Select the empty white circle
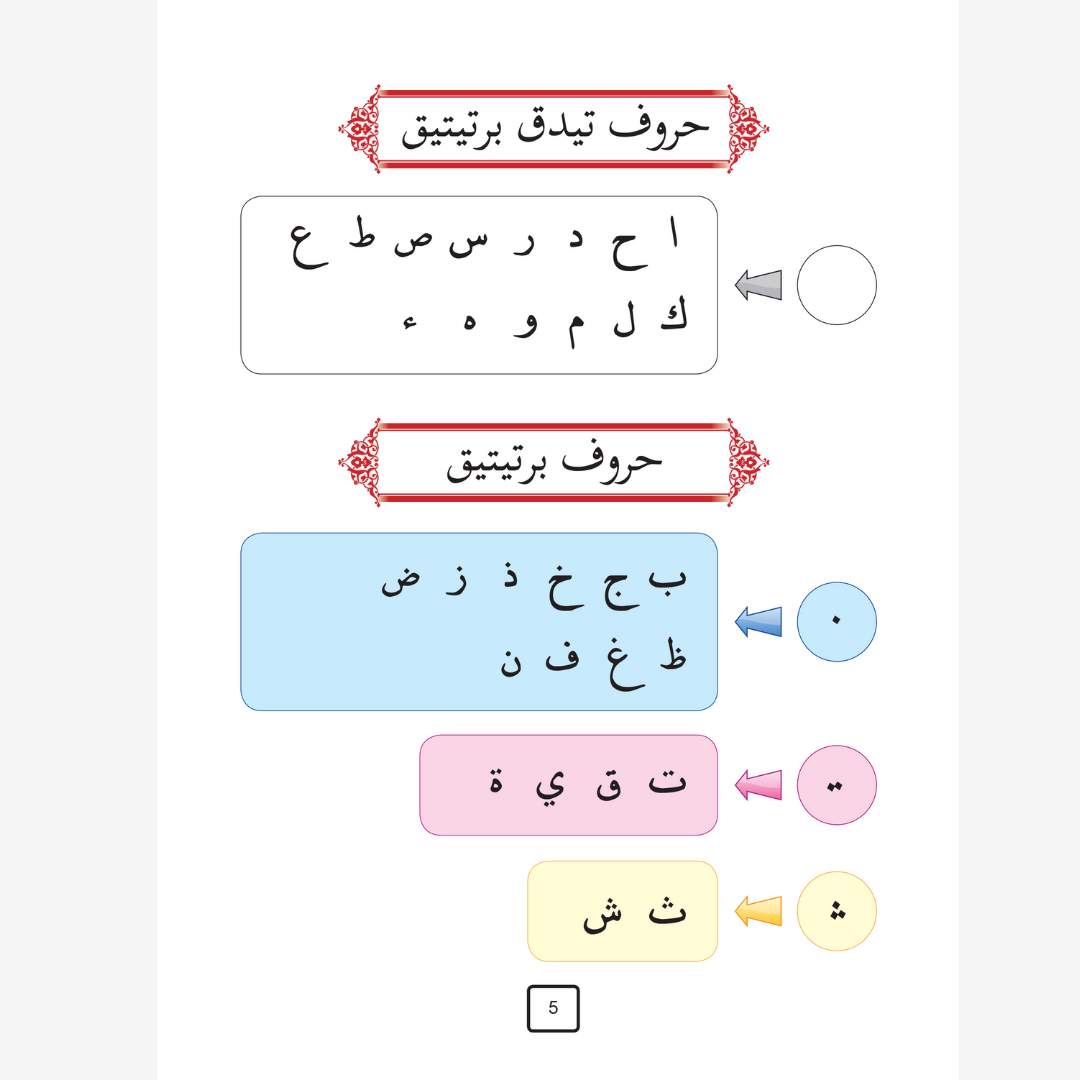Screen dimensions: 1080x1080 pyautogui.click(x=837, y=285)
